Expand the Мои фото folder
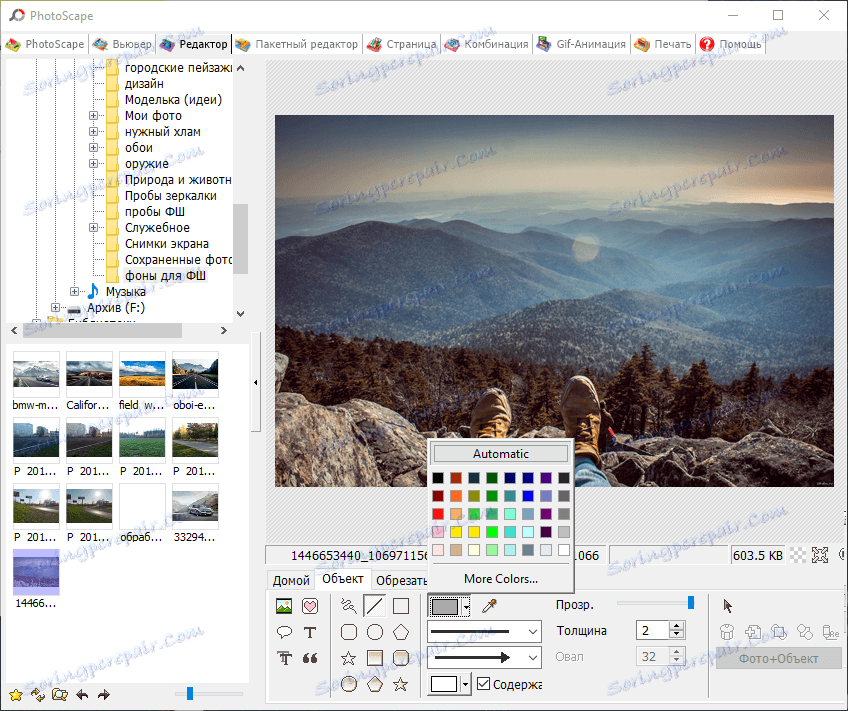 (x=94, y=115)
